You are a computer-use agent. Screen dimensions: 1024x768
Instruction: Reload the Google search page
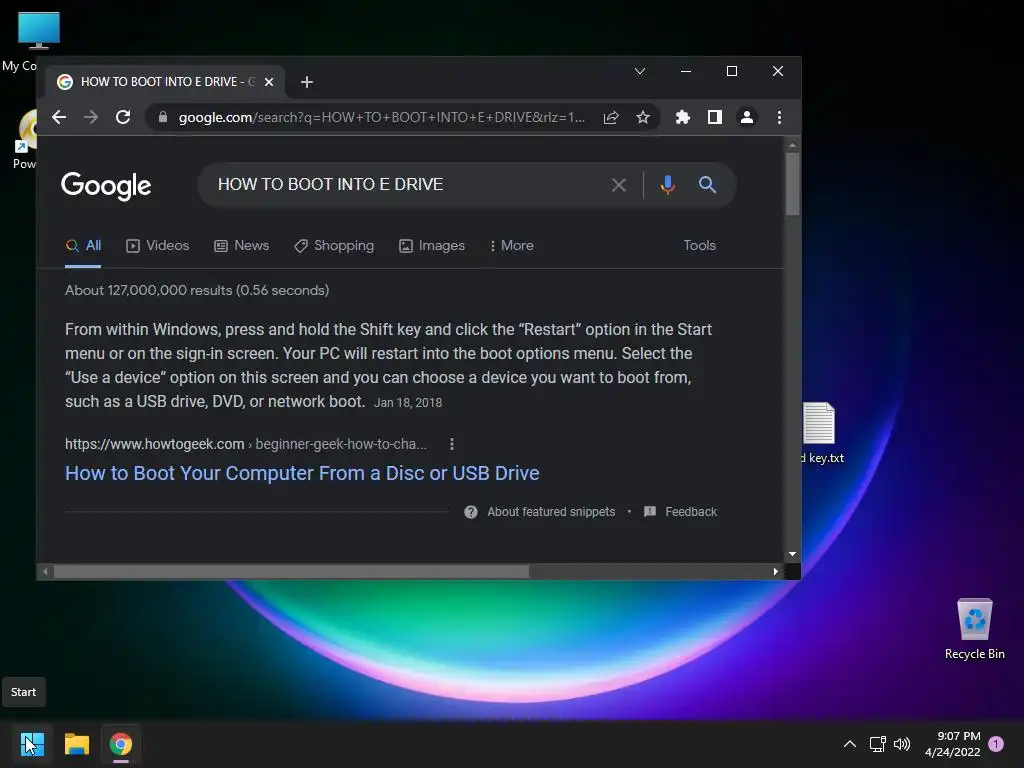pos(123,117)
